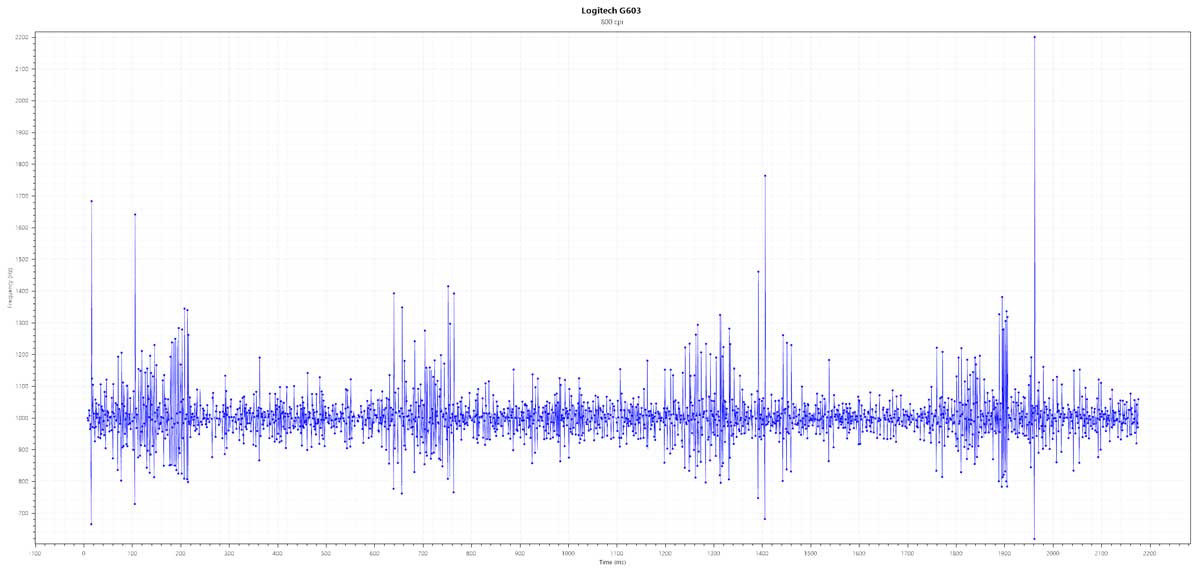Select the '-100' tick on the time axis
Screen dimensions: 1200x572
click(36, 552)
